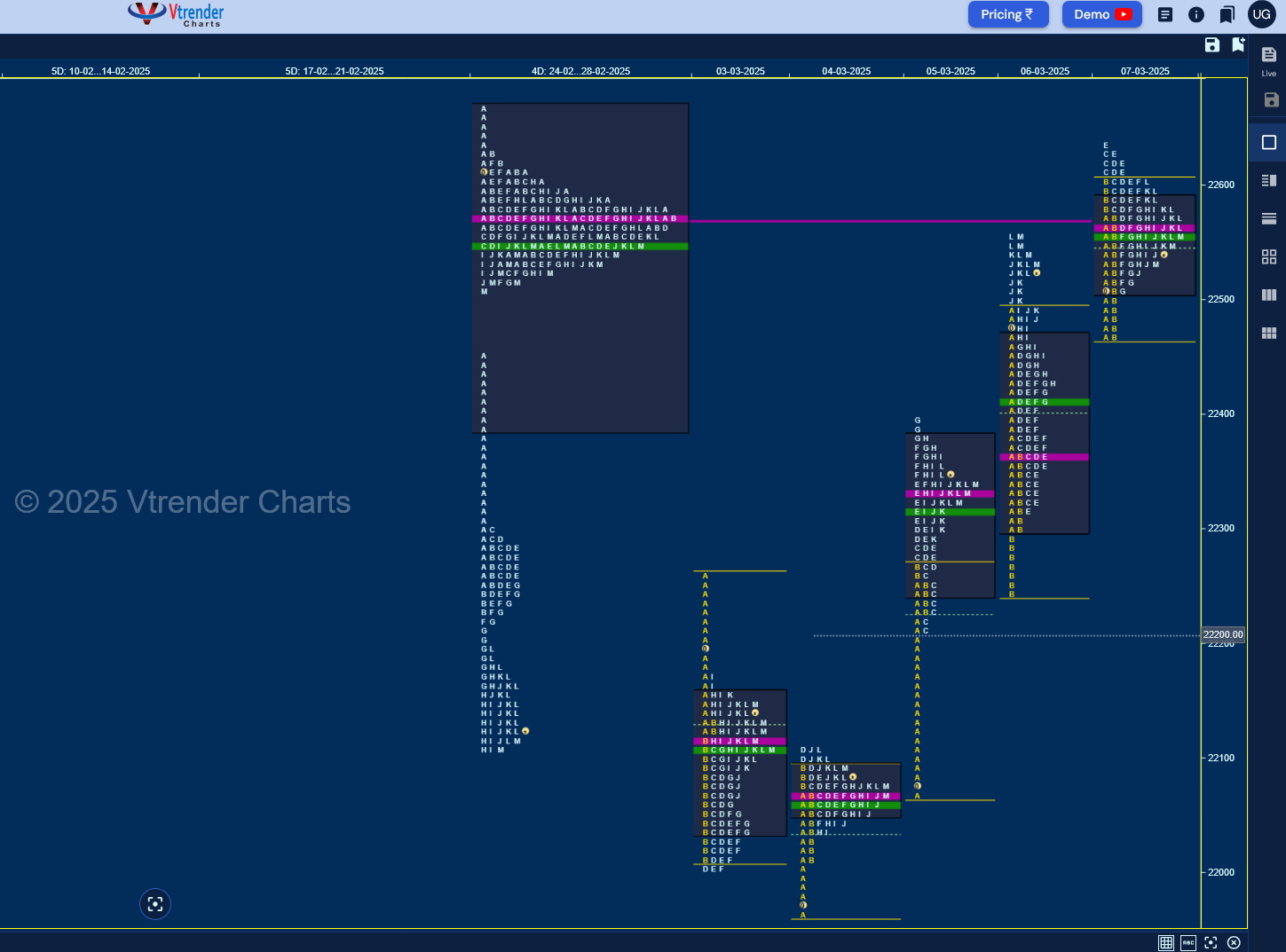Add a bookmark with the bookmark-plus icon
The image size is (1286, 952).
coord(1238,45)
